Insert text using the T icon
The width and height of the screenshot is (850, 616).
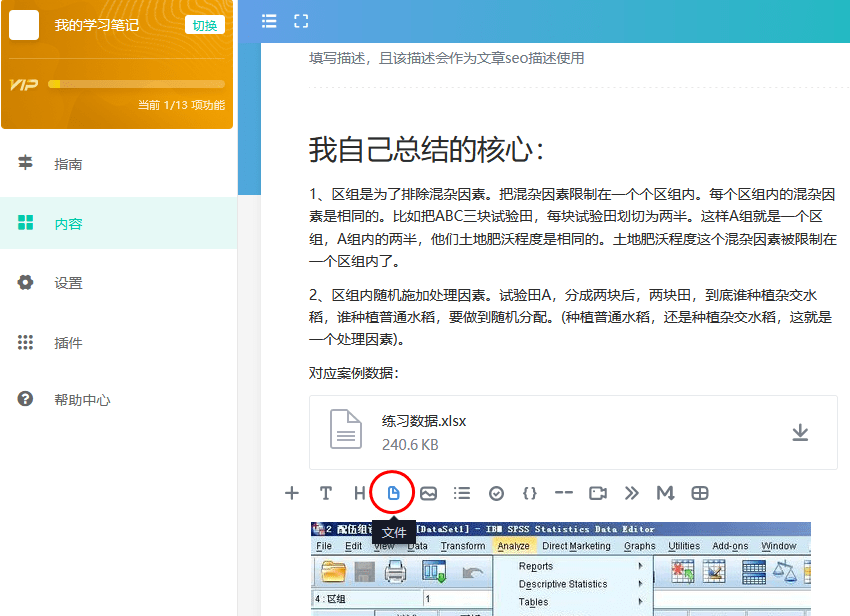click(x=325, y=493)
